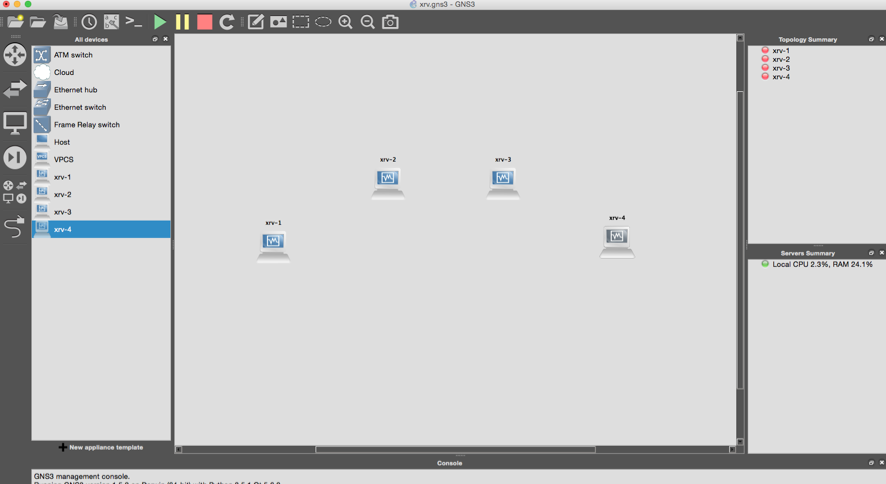Open the snapshot manager clock icon
886x484 pixels.
(x=89, y=22)
